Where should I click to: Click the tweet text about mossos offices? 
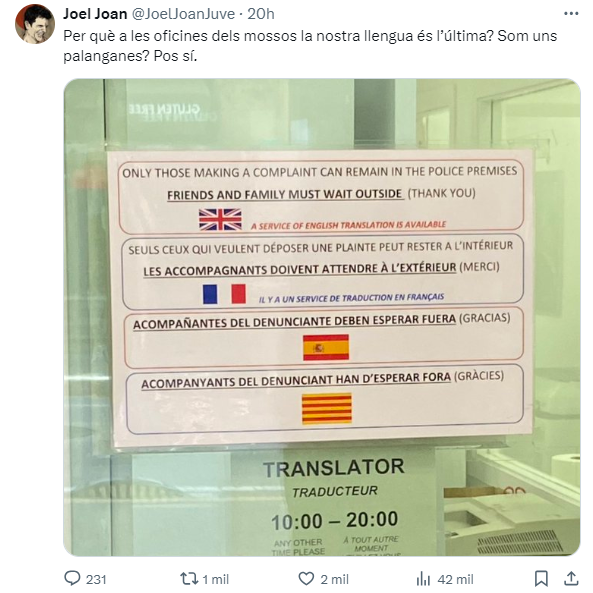click(x=310, y=46)
